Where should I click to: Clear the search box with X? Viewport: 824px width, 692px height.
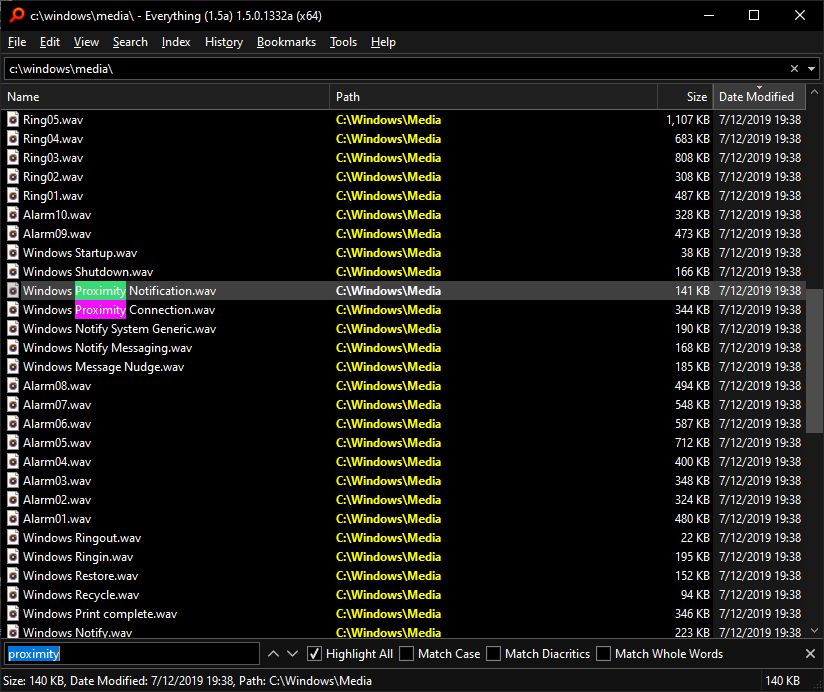click(794, 69)
